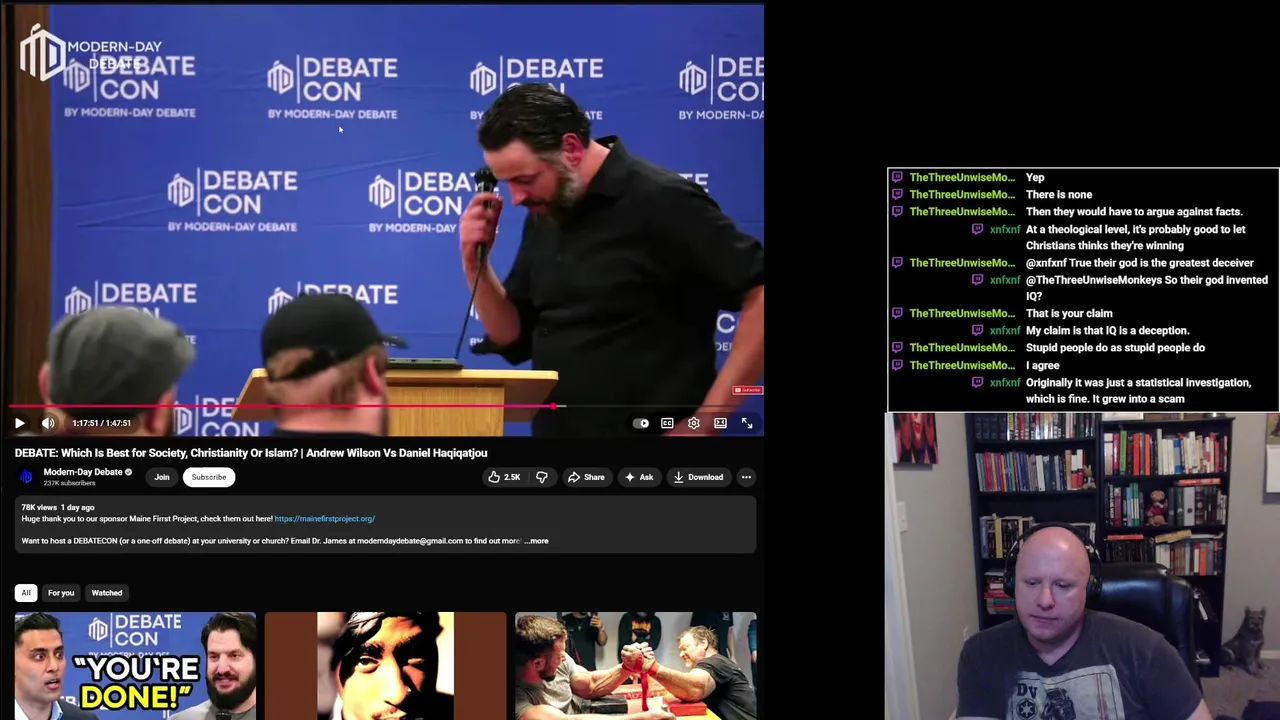Open the middle portrait recommended video thumbnail
Viewport: 1280px width, 720px height.
[x=385, y=666]
